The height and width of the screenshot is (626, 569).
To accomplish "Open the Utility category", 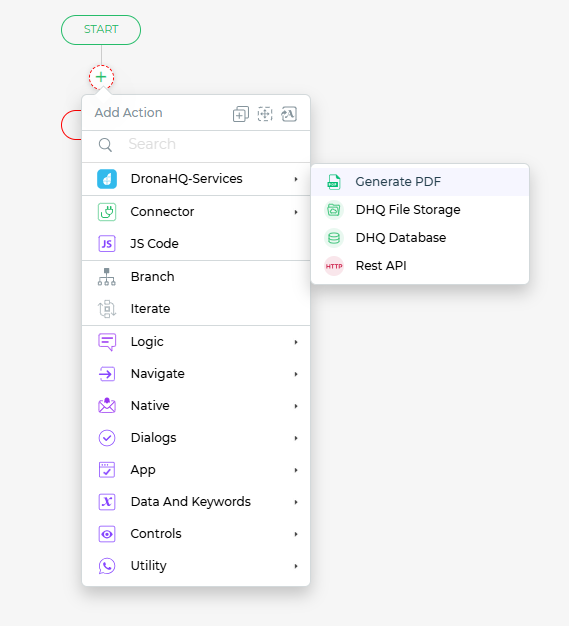I will tap(196, 566).
